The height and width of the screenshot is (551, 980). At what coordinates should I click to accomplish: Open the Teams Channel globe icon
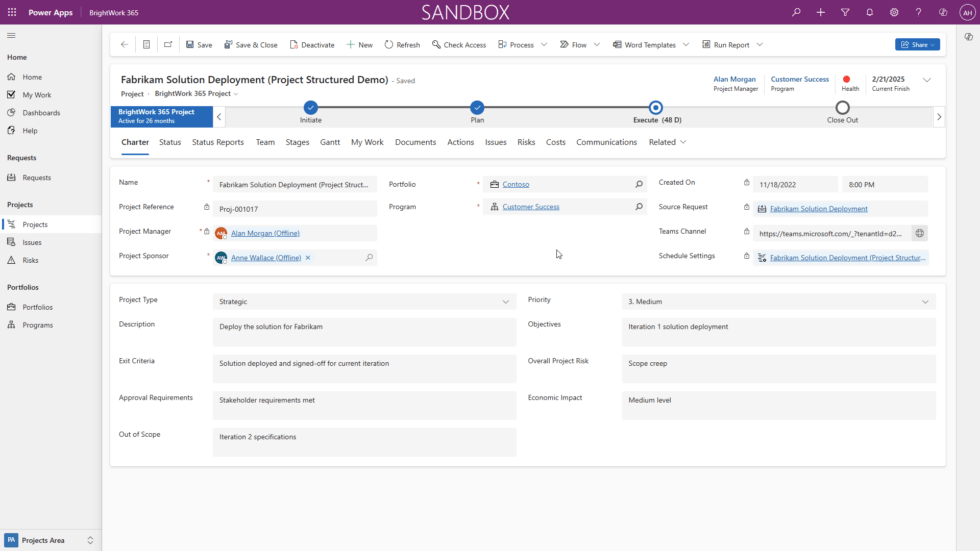click(x=919, y=233)
